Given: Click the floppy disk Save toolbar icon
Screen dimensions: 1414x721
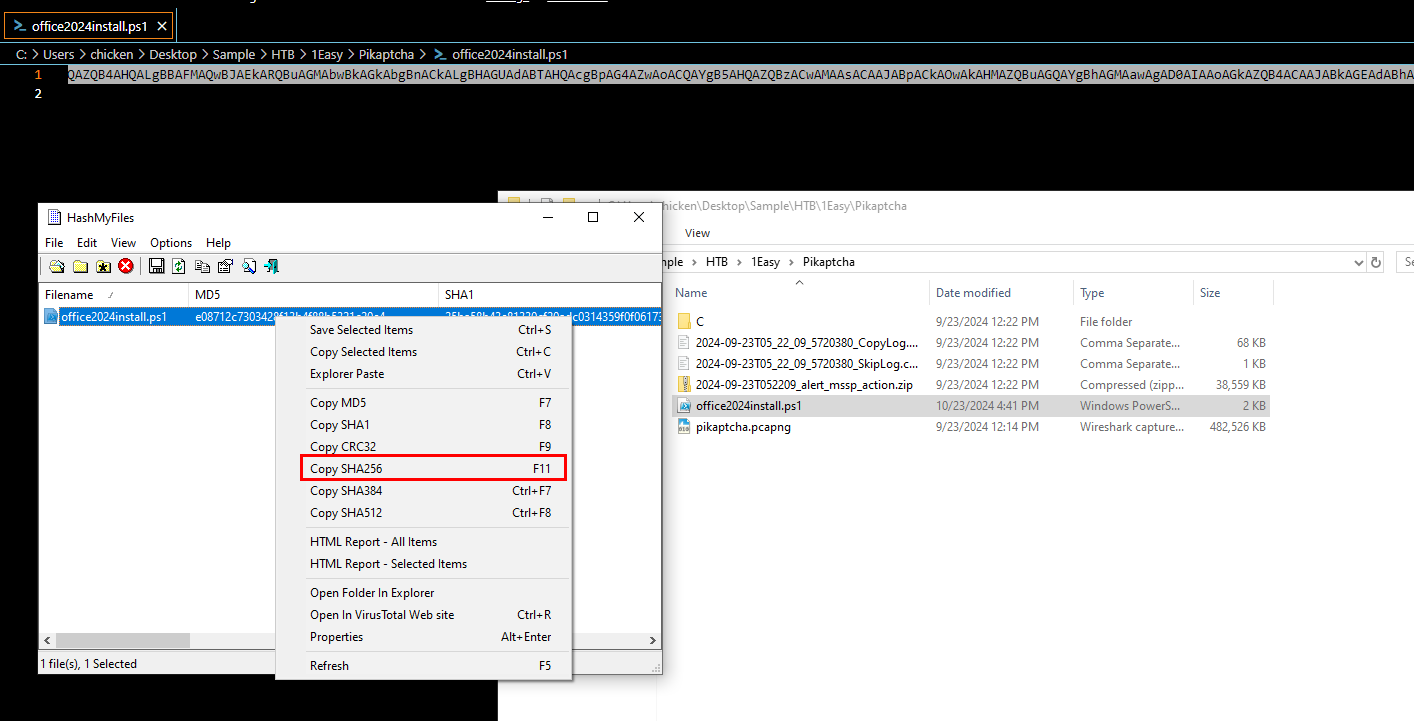Looking at the screenshot, I should click(x=157, y=266).
